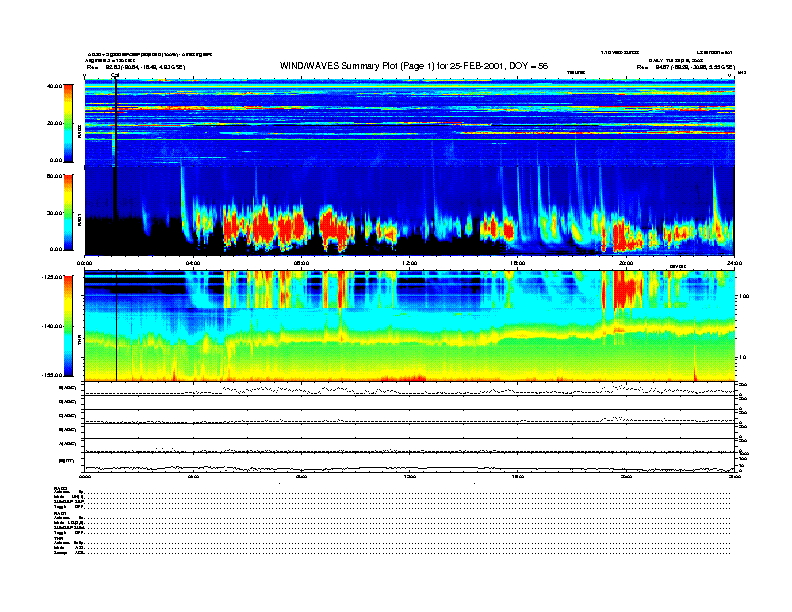This screenshot has width=792, height=612.
Task: Click the RAD2 color scale bar
Action: click(x=68, y=123)
